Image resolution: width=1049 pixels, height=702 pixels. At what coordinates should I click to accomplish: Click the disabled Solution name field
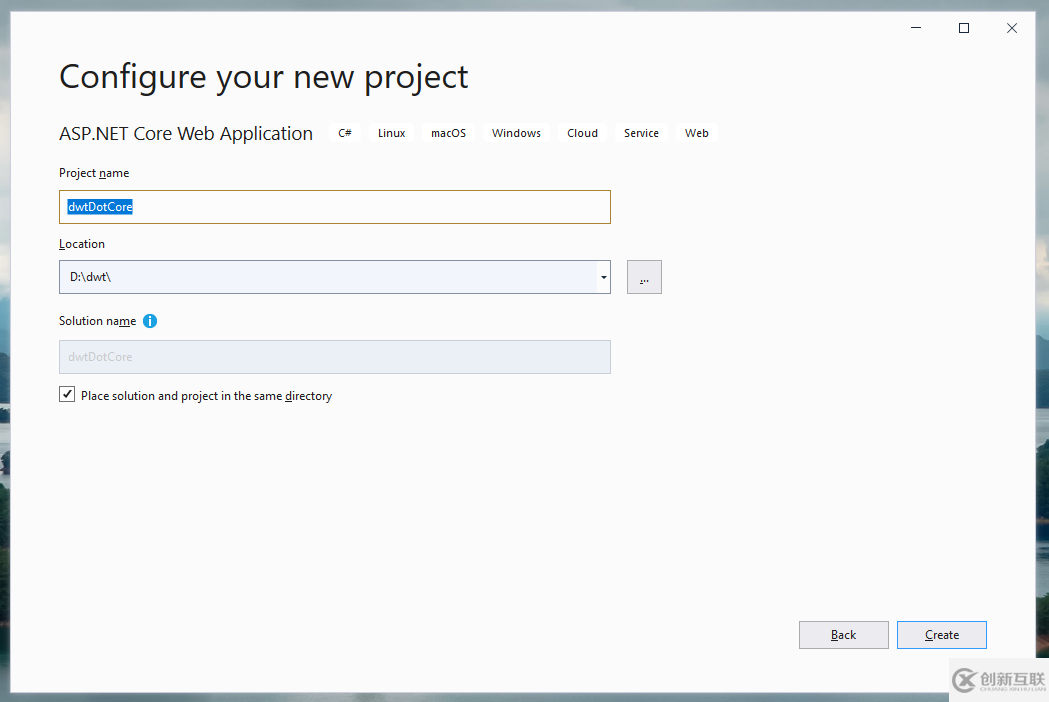tap(335, 357)
